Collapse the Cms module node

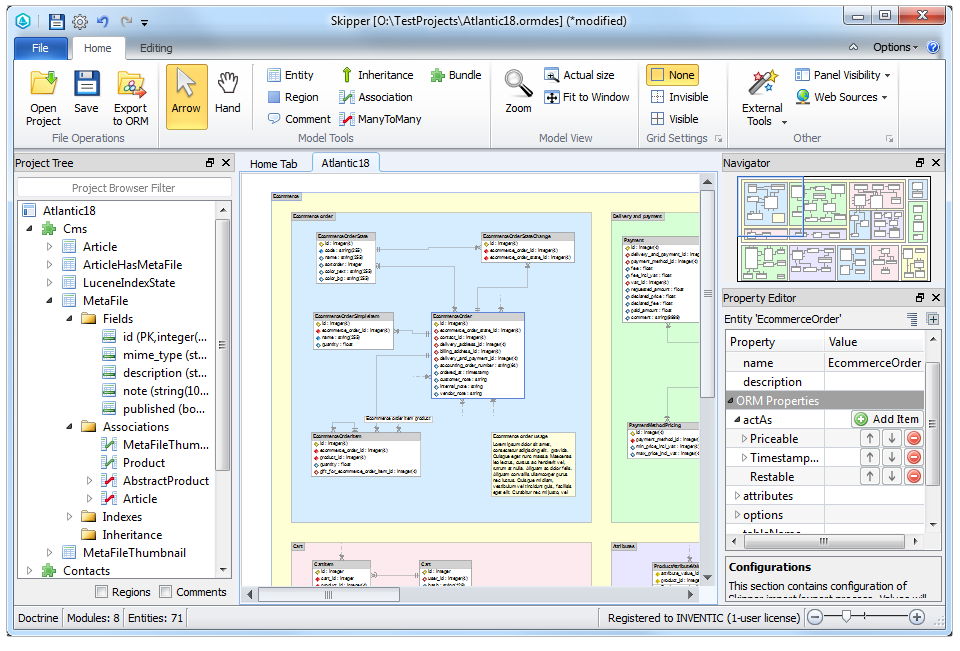click(29, 228)
